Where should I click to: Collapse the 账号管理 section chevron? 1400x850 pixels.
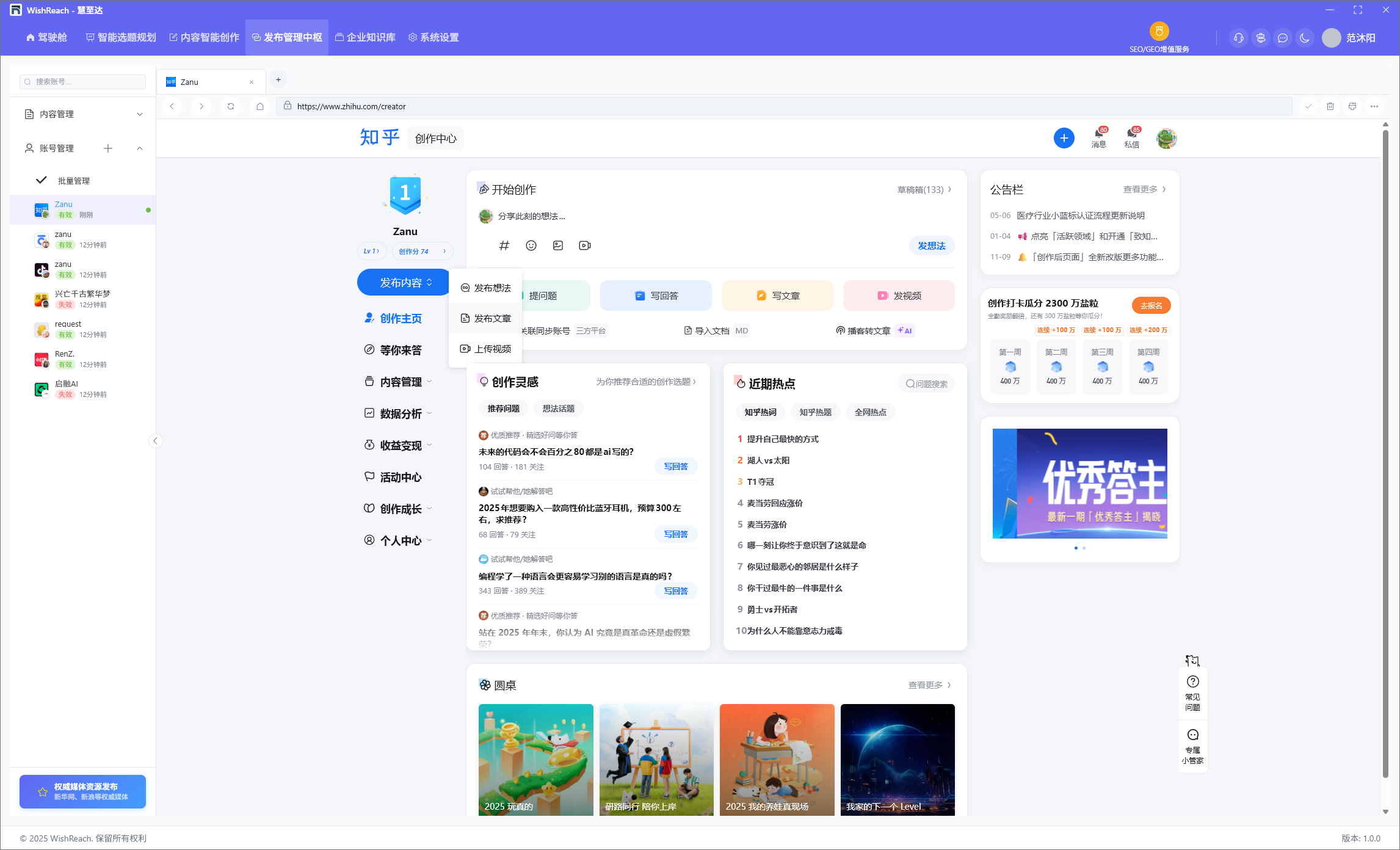[140, 148]
